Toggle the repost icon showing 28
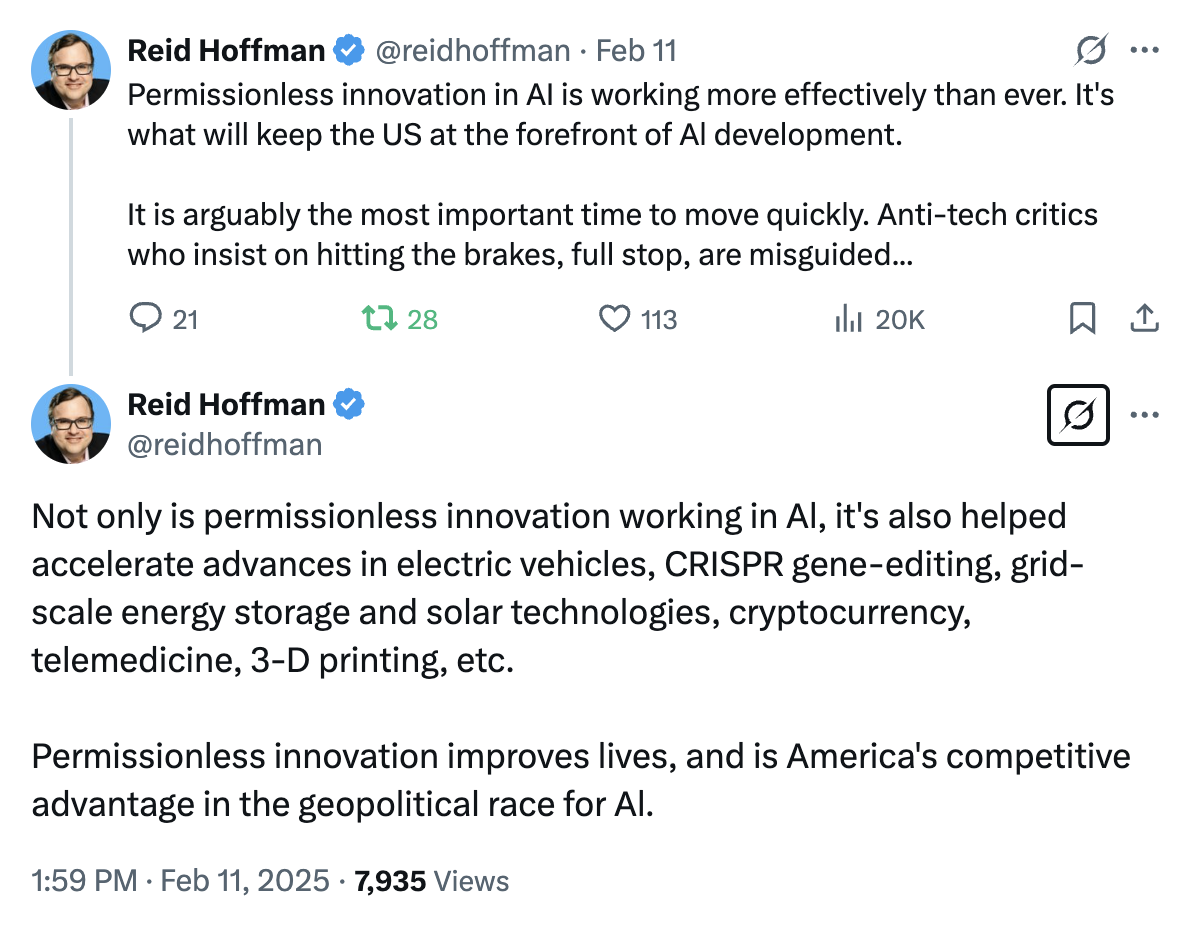 [379, 318]
